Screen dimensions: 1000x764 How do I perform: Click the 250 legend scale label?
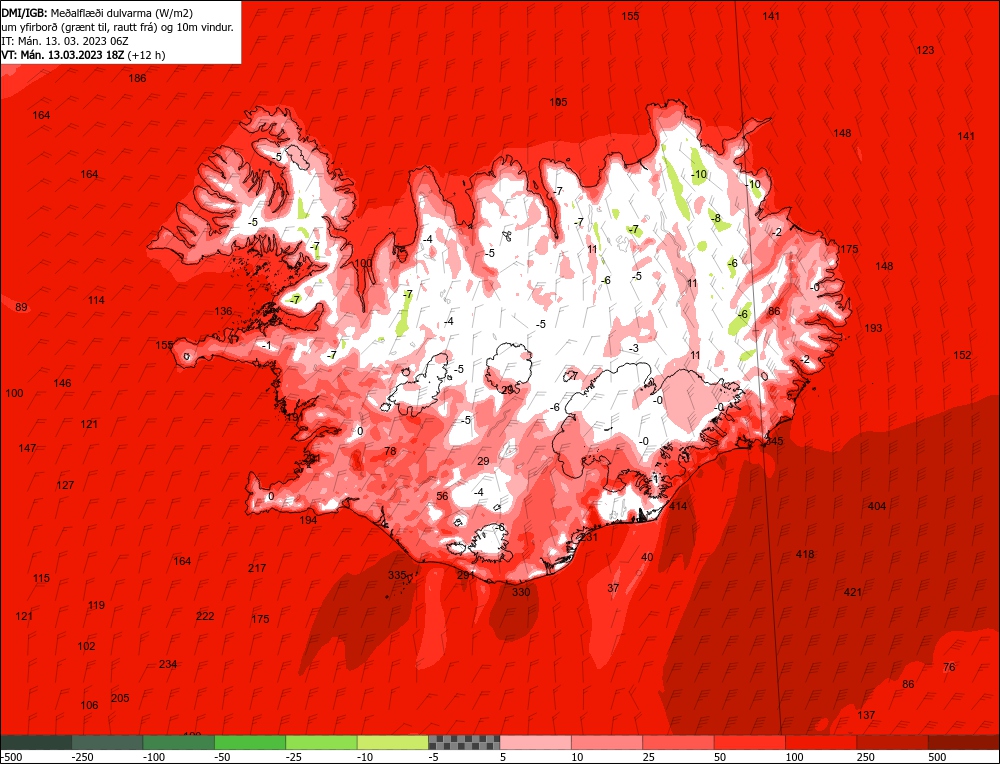(x=866, y=757)
